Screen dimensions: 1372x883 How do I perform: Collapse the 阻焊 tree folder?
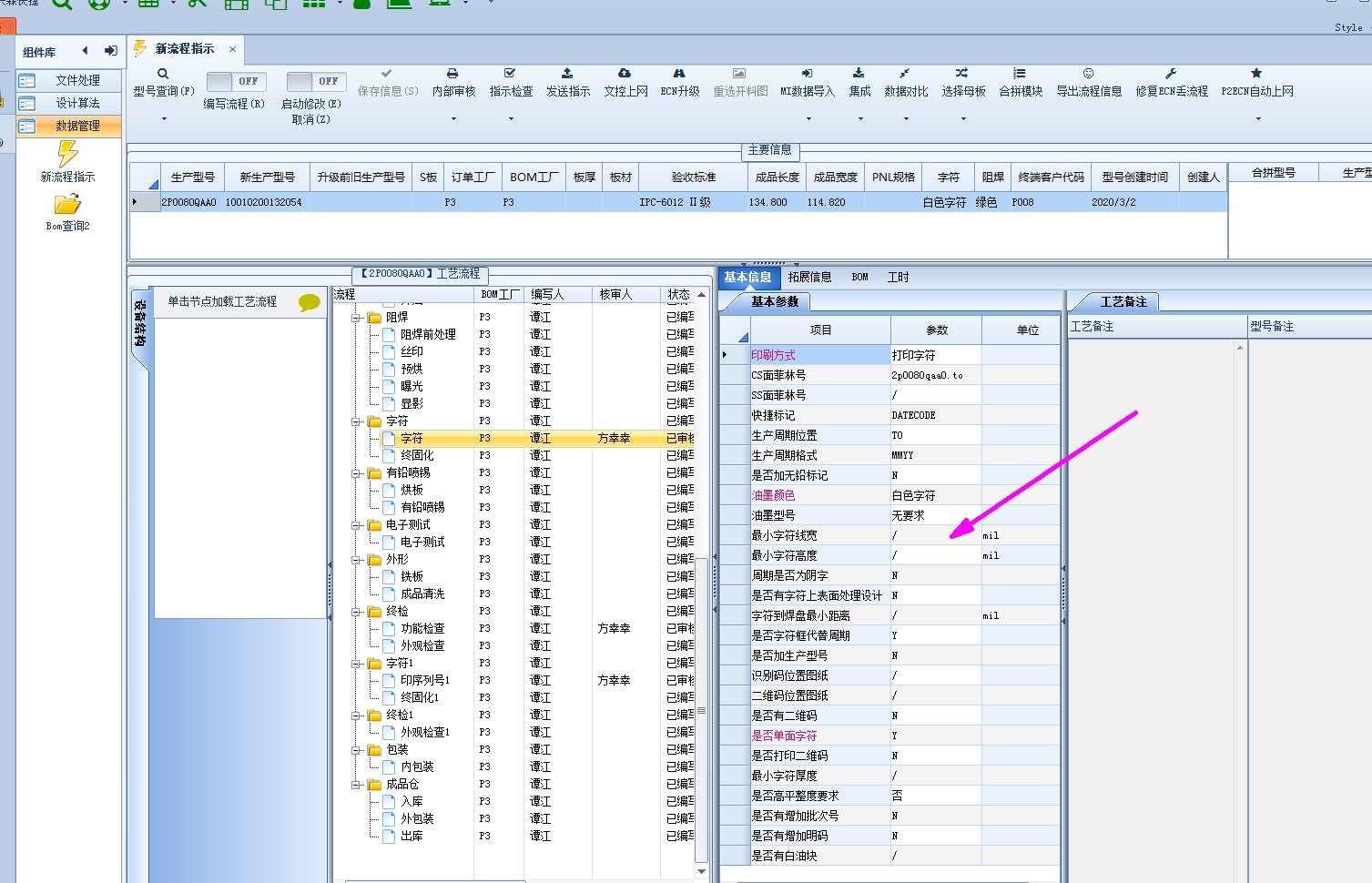pyautogui.click(x=356, y=318)
